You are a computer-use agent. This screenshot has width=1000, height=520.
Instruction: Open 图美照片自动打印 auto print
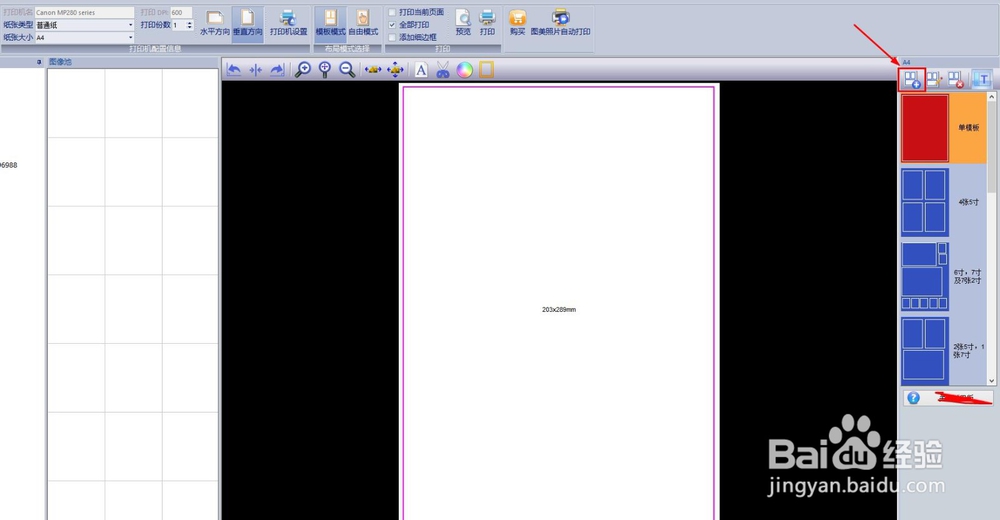point(561,23)
